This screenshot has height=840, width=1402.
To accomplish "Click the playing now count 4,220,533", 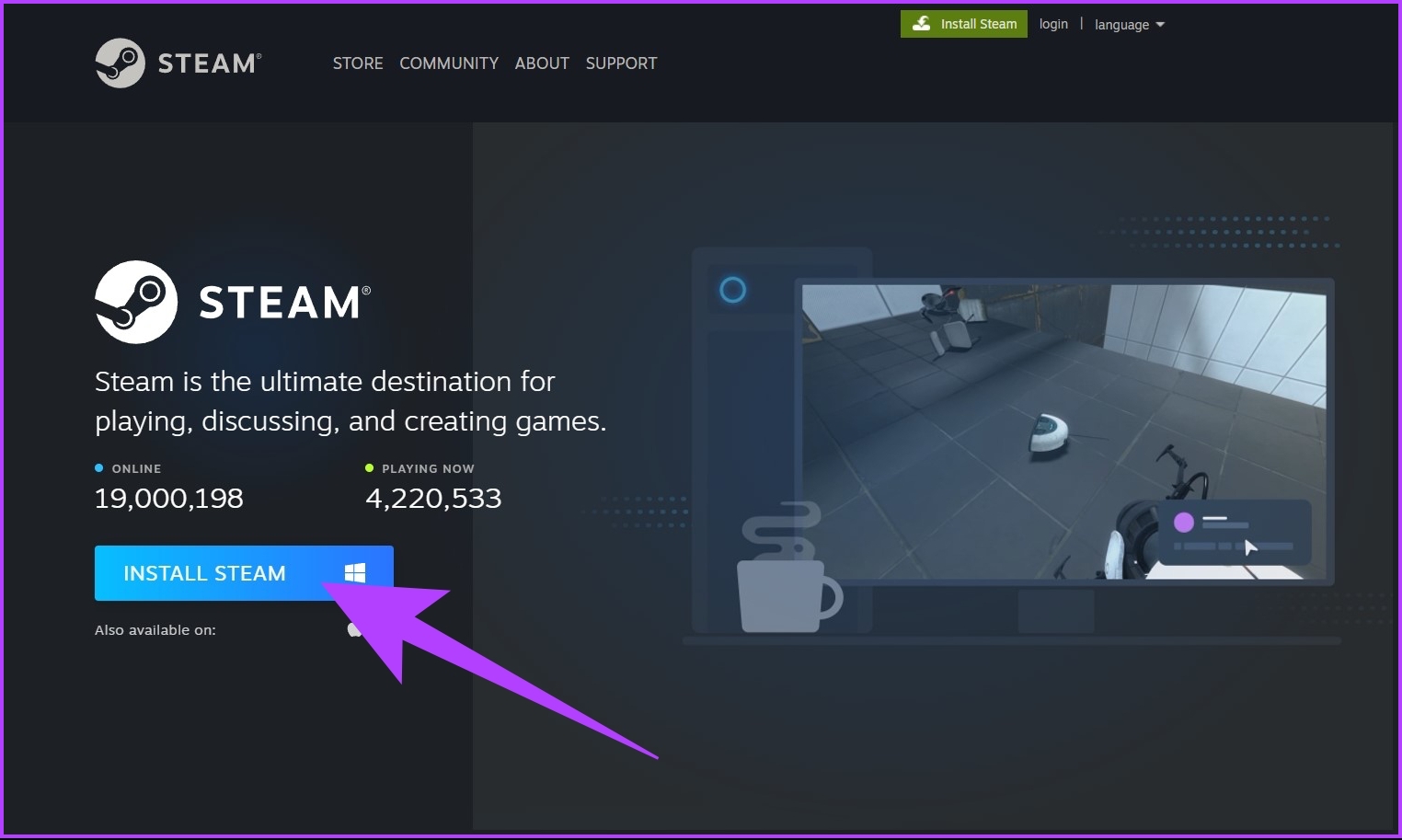I will tap(433, 498).
